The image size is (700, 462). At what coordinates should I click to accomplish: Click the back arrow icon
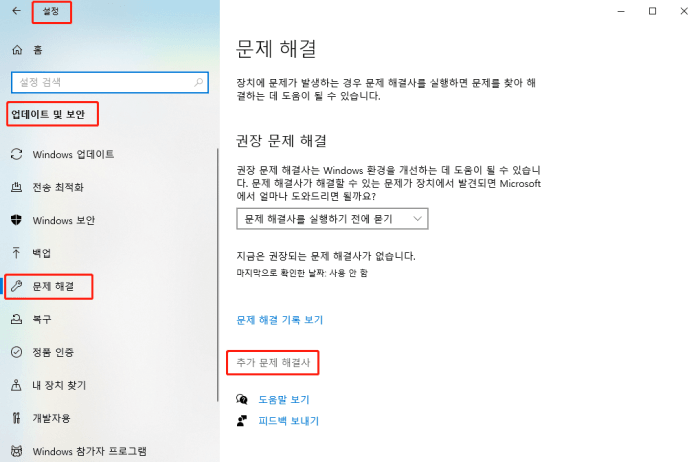tap(15, 12)
